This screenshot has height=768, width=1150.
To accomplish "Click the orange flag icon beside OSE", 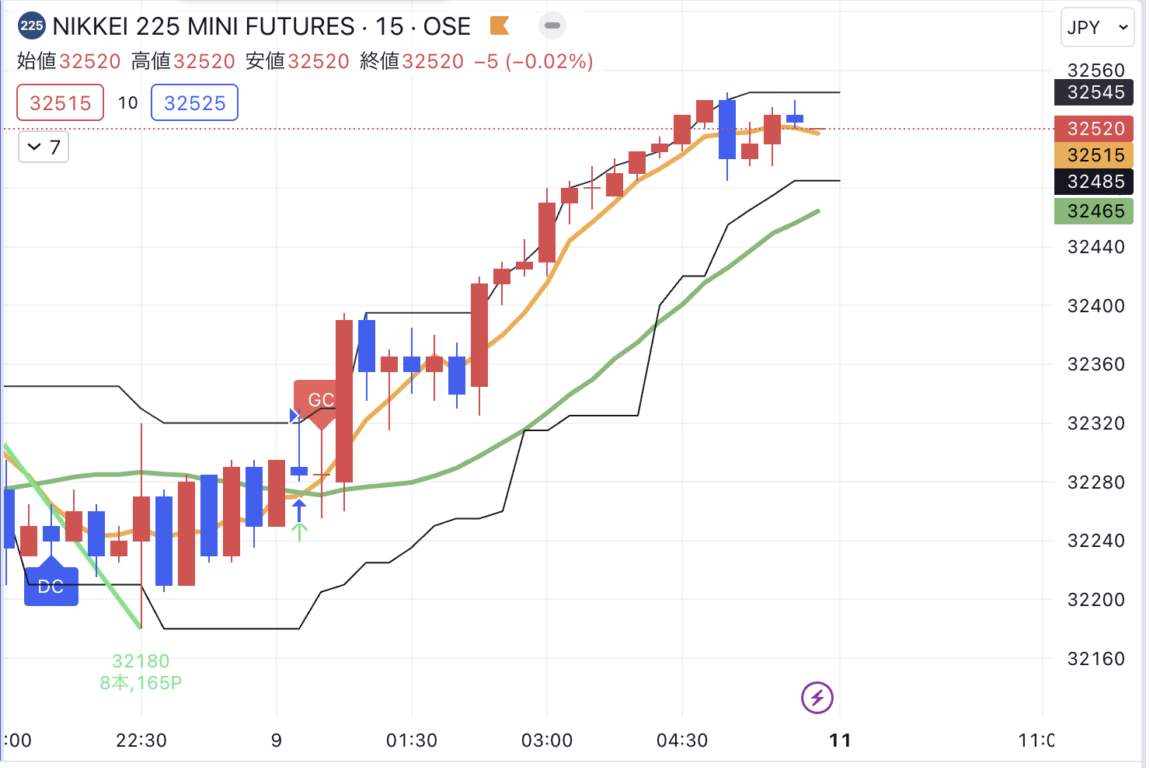I will pos(501,26).
